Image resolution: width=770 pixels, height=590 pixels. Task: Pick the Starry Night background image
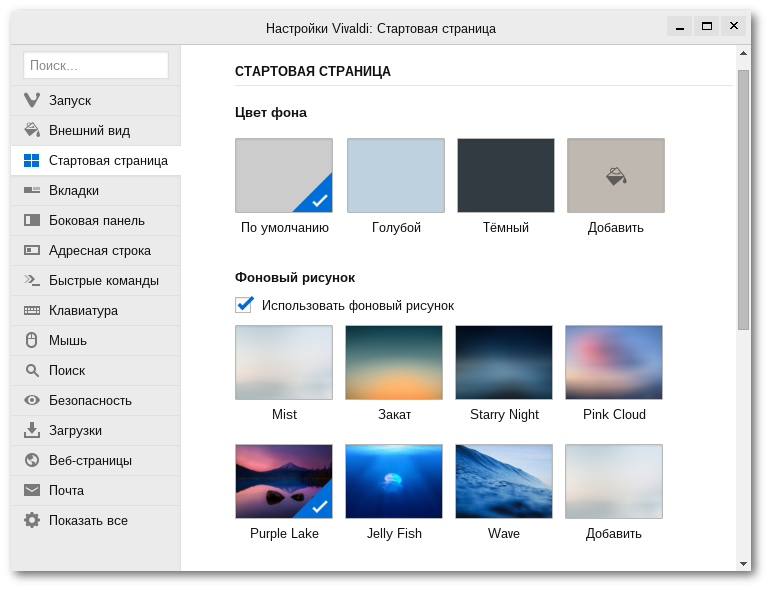(x=504, y=363)
